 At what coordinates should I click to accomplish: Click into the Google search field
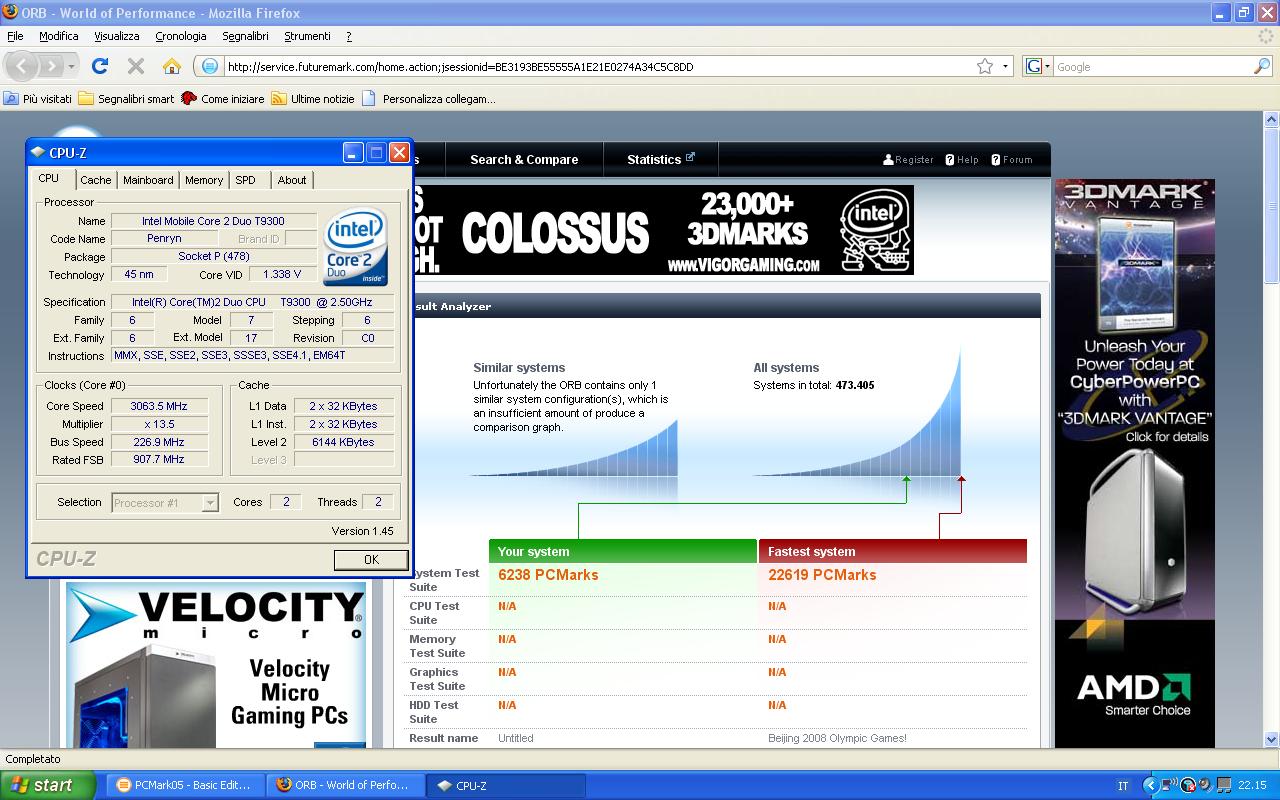[x=1153, y=67]
